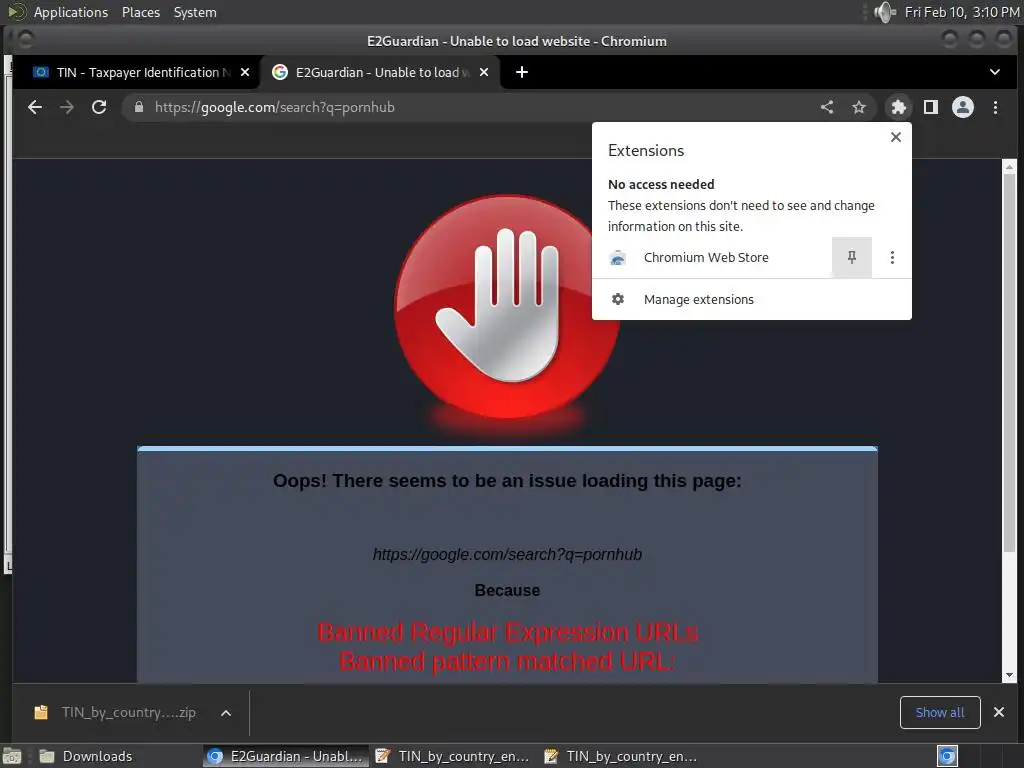
Task: Open second TIN_by_country_en taskbar window
Action: pos(620,756)
